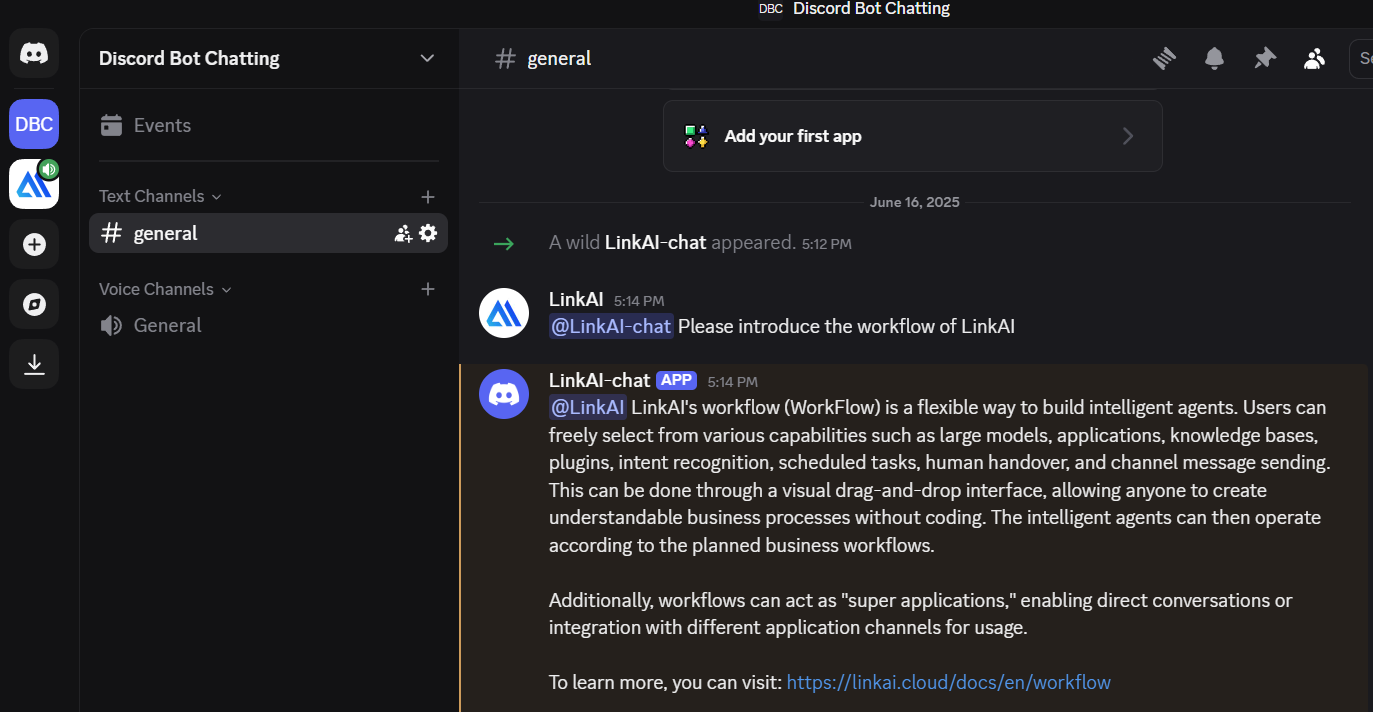Join the General voice channel
Screen dimensions: 1373x712
(x=167, y=325)
